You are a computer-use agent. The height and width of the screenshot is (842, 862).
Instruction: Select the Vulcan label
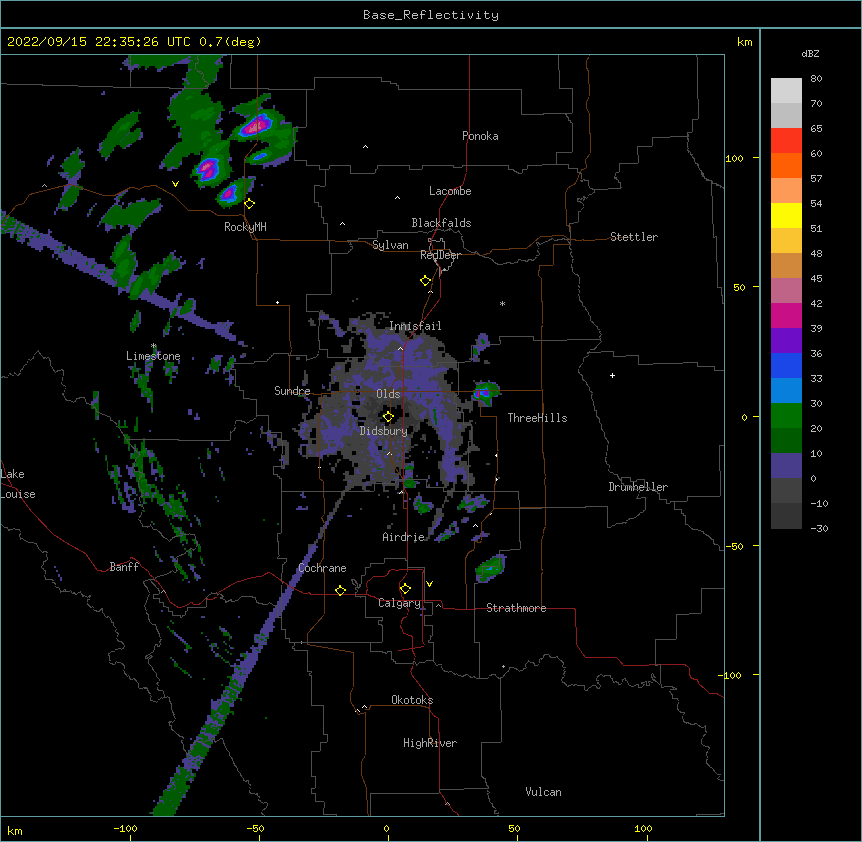tap(543, 792)
